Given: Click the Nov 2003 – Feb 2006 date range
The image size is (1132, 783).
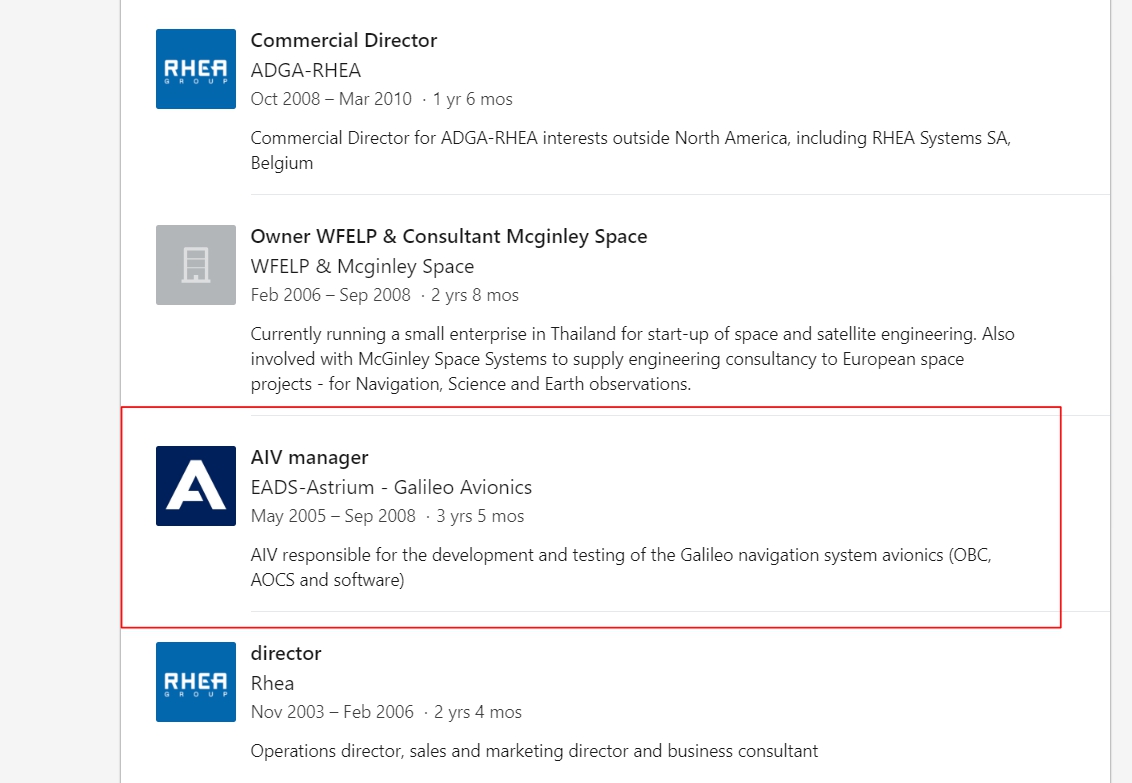Looking at the screenshot, I should coord(332,712).
